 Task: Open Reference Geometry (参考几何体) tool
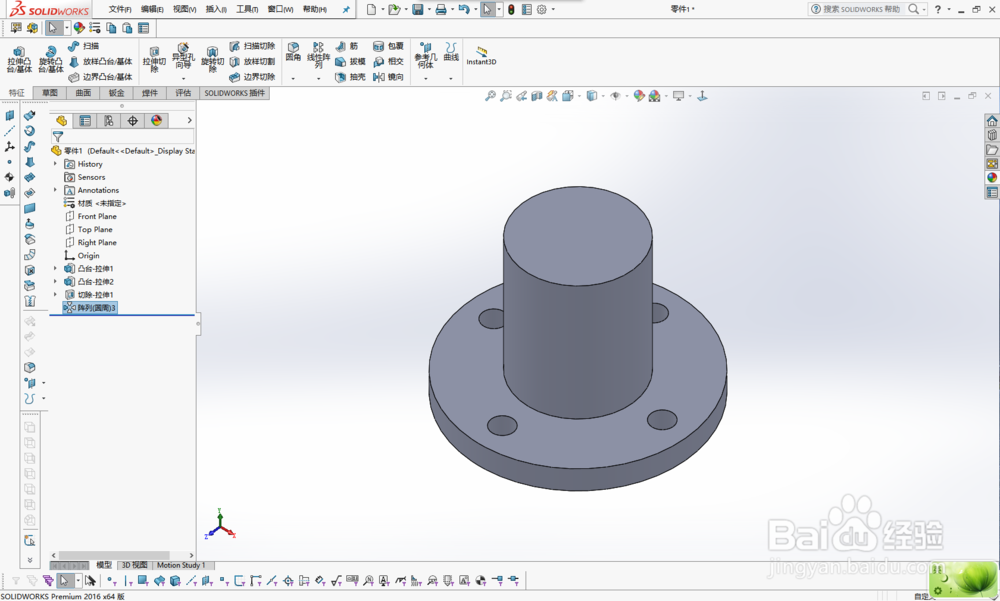[x=425, y=56]
